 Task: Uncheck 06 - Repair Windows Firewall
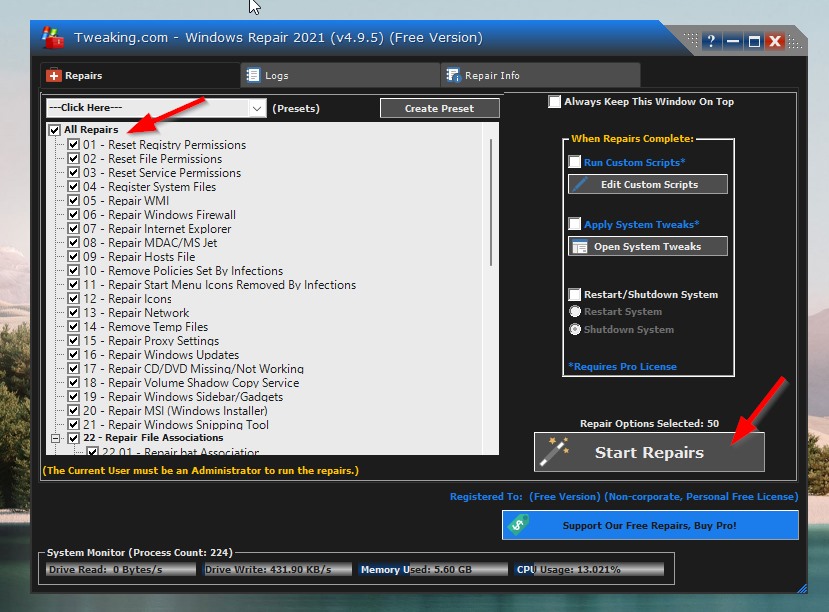pyautogui.click(x=73, y=215)
